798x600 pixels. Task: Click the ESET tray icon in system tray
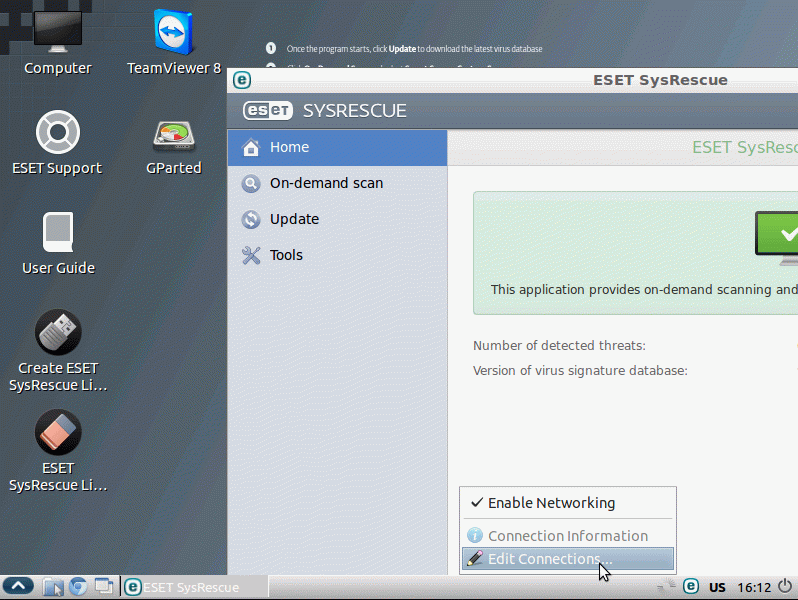pyautogui.click(x=691, y=586)
